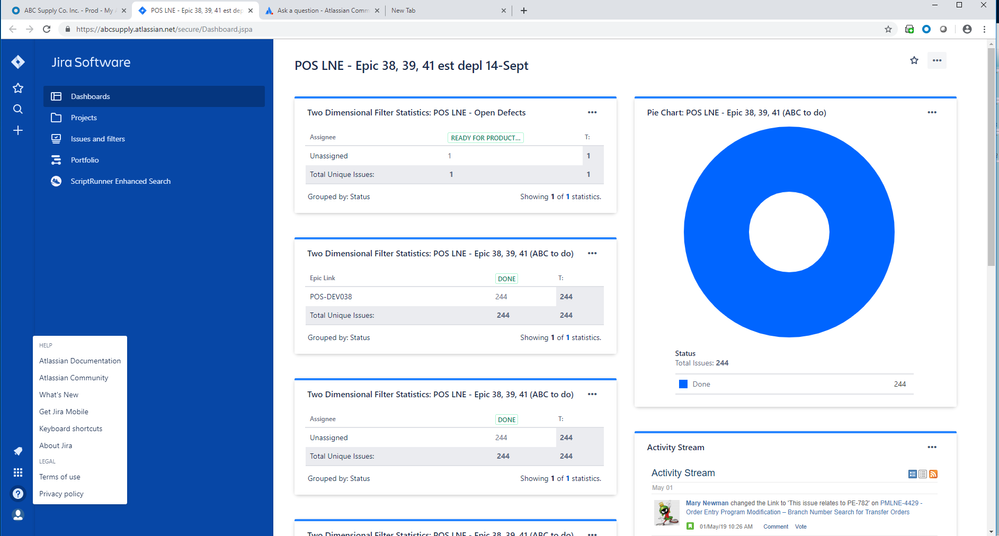Click Unassigned in Open Defects gadget
This screenshot has height=536, width=999.
point(329,156)
